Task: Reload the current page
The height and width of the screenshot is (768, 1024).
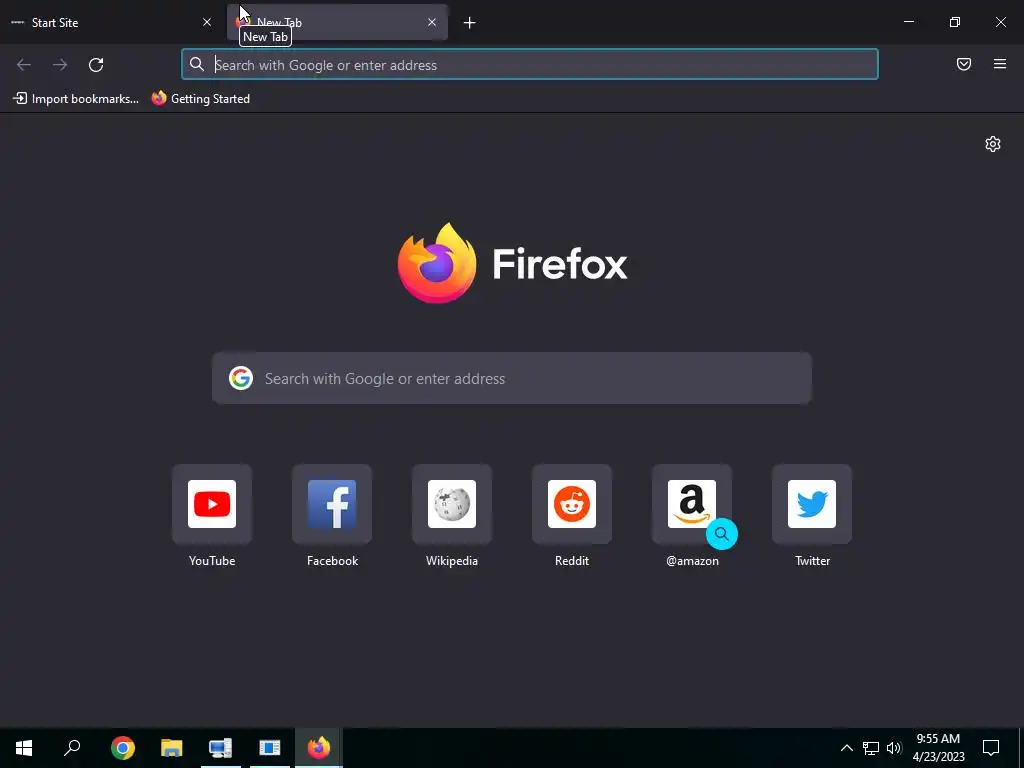Action: (x=96, y=65)
